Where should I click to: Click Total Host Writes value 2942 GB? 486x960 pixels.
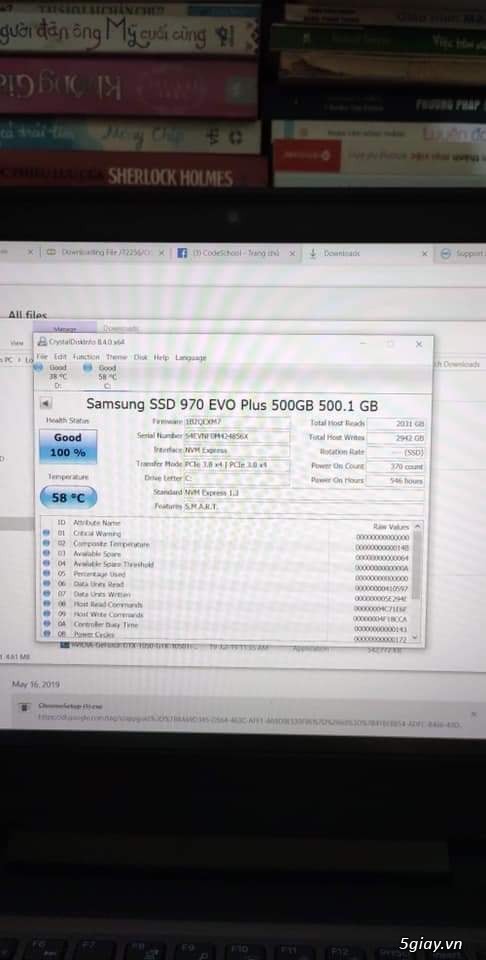tap(396, 438)
